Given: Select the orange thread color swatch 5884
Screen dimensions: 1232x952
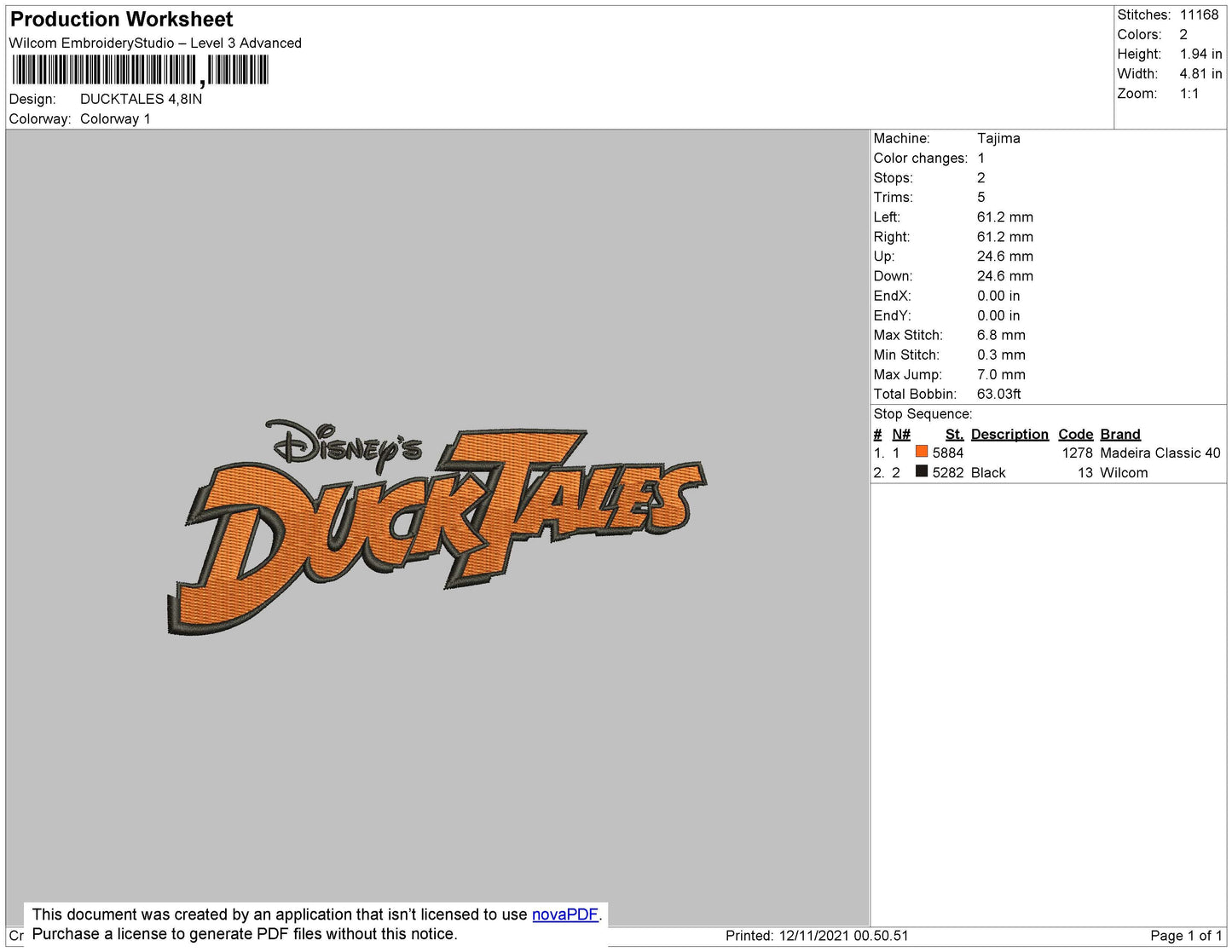Looking at the screenshot, I should (922, 452).
